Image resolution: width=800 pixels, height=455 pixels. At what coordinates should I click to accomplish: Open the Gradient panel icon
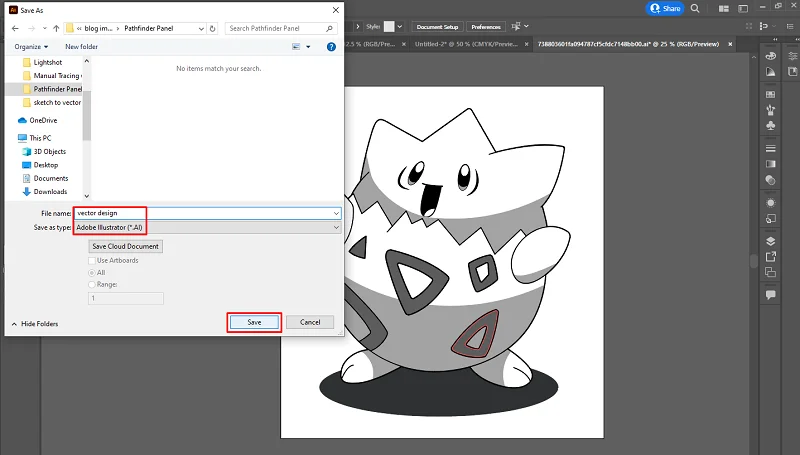tap(770, 164)
